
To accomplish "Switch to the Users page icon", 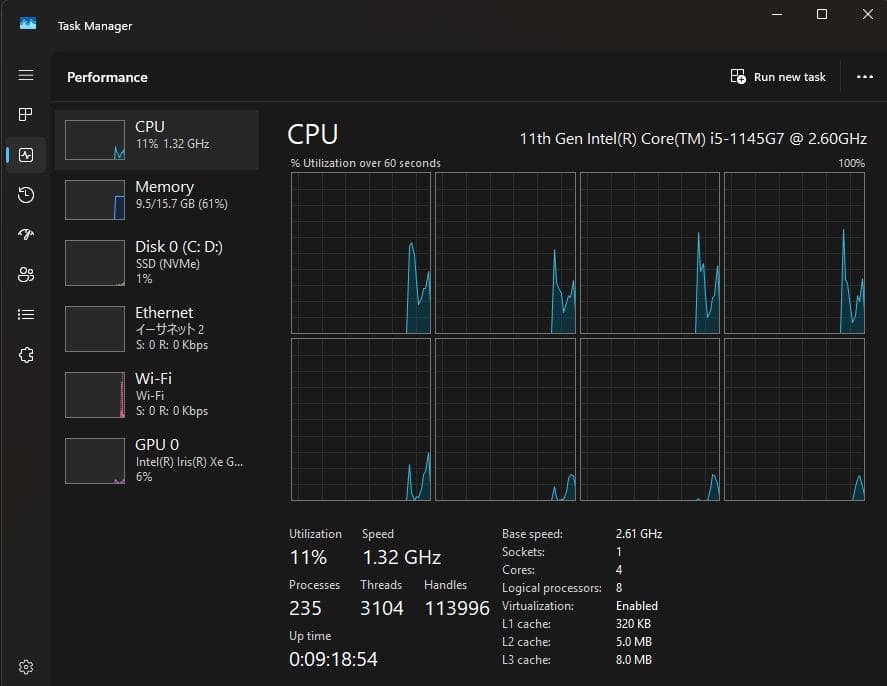I will (x=26, y=275).
